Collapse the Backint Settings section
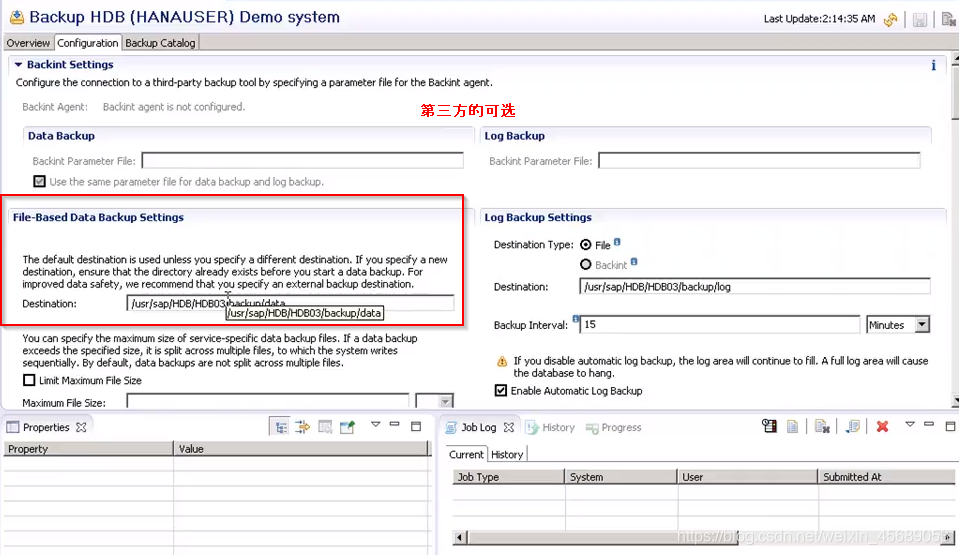 tap(18, 64)
